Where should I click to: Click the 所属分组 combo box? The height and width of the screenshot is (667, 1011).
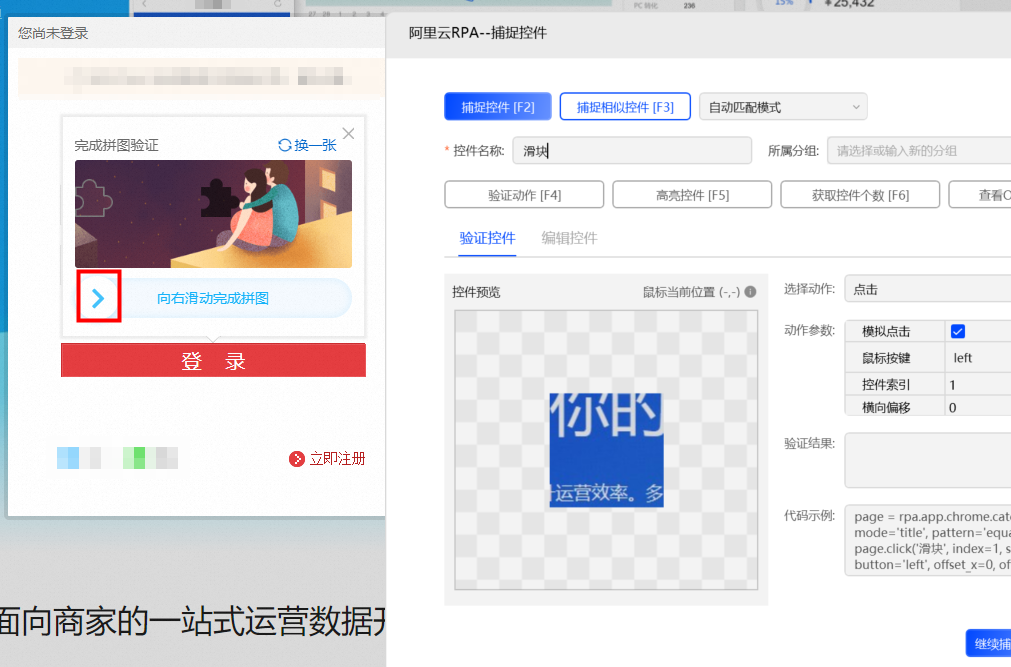(919, 151)
